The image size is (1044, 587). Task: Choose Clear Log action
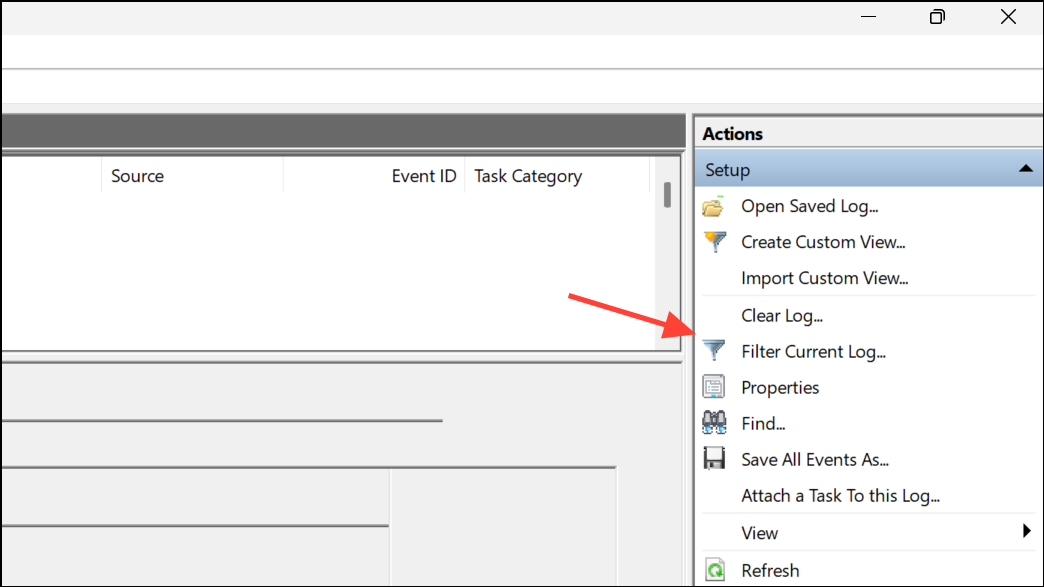click(782, 315)
